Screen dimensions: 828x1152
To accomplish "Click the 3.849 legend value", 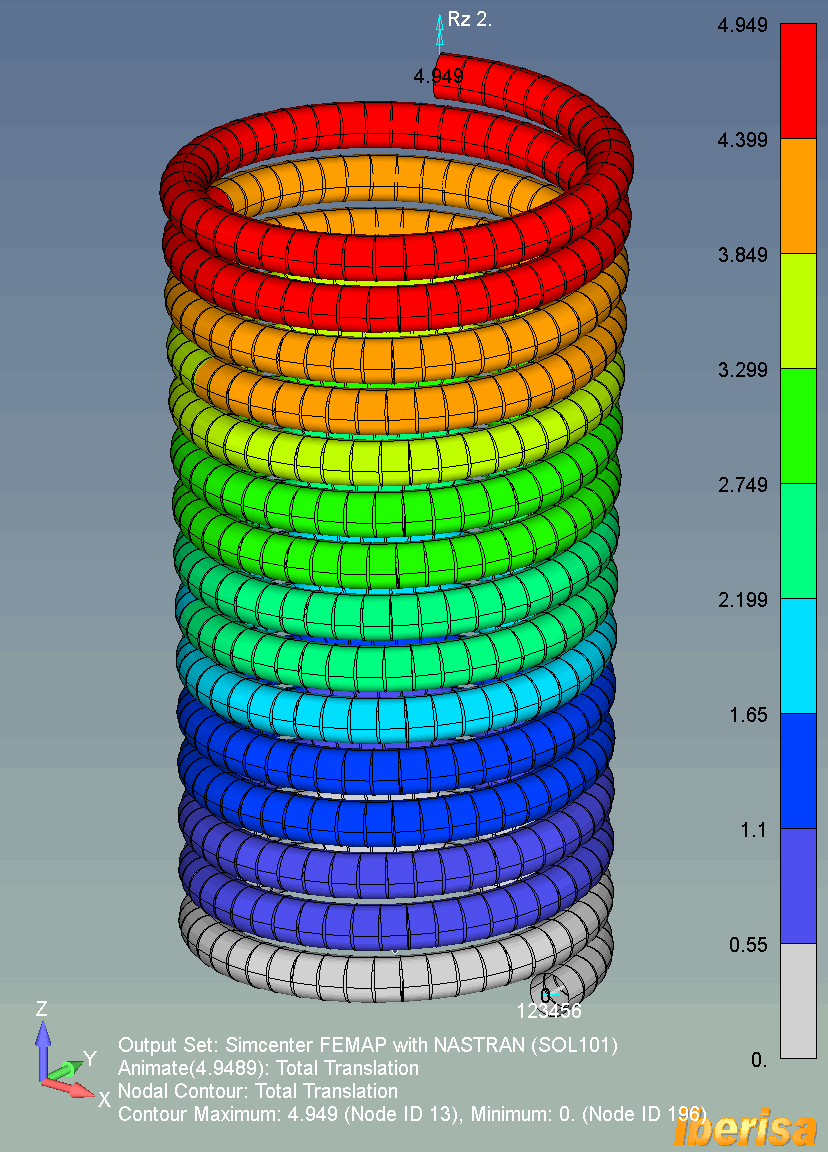I will click(x=742, y=255).
